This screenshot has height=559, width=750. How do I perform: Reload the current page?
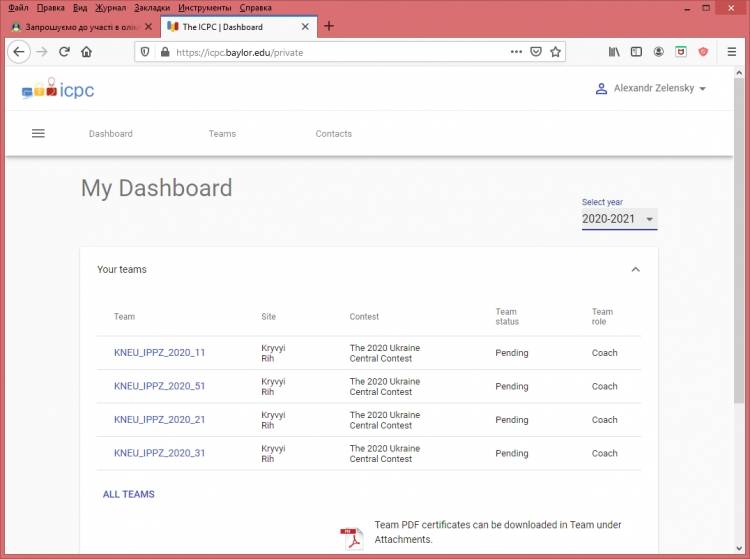tap(65, 52)
